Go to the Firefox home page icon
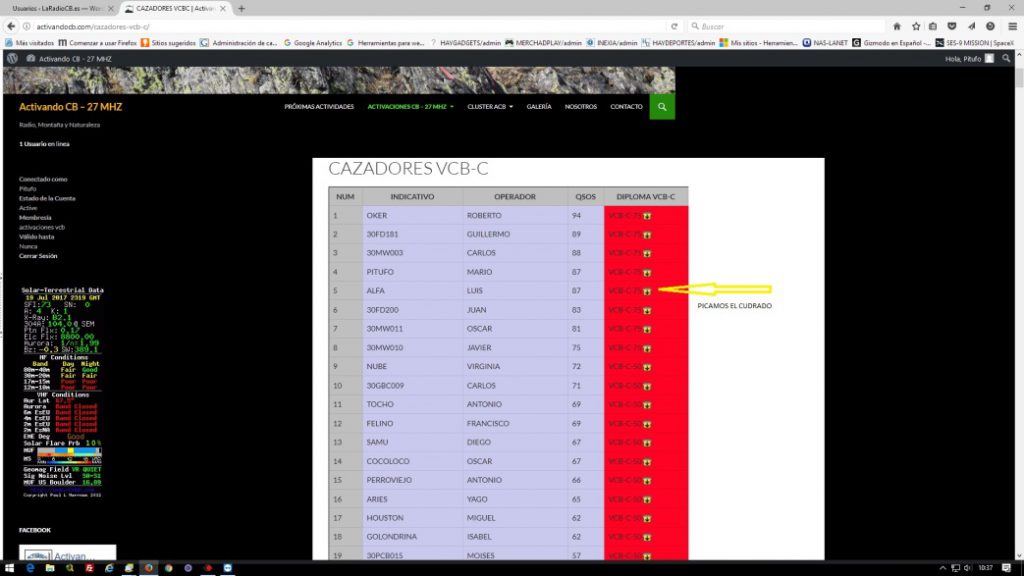Viewport: 1024px width, 576px height. (x=897, y=27)
